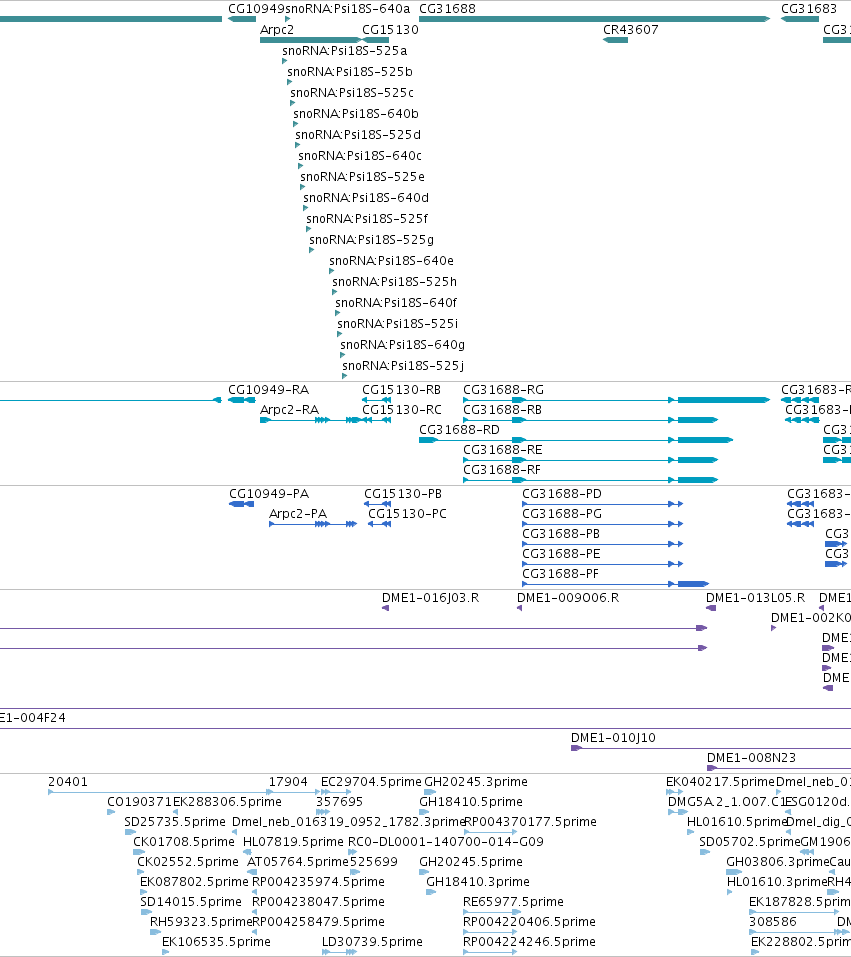The height and width of the screenshot is (957, 851).
Task: Click the DME1-008N23 clone feature
Action: coord(779,768)
